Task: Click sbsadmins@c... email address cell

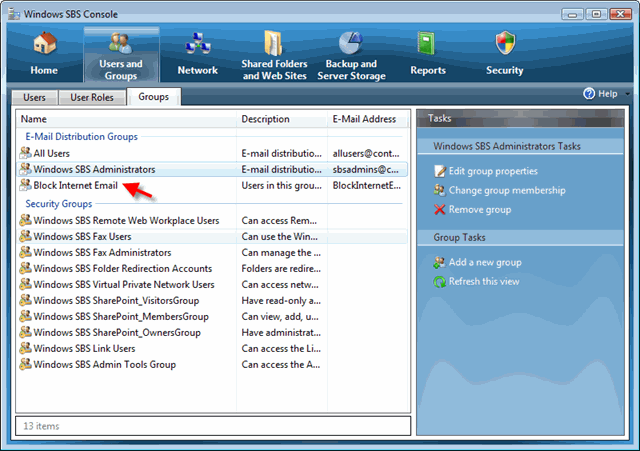Action: 366,169
